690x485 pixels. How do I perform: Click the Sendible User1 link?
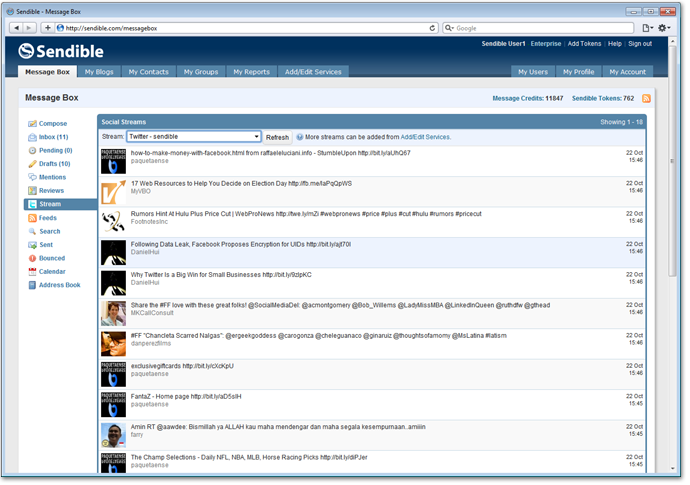pos(503,44)
